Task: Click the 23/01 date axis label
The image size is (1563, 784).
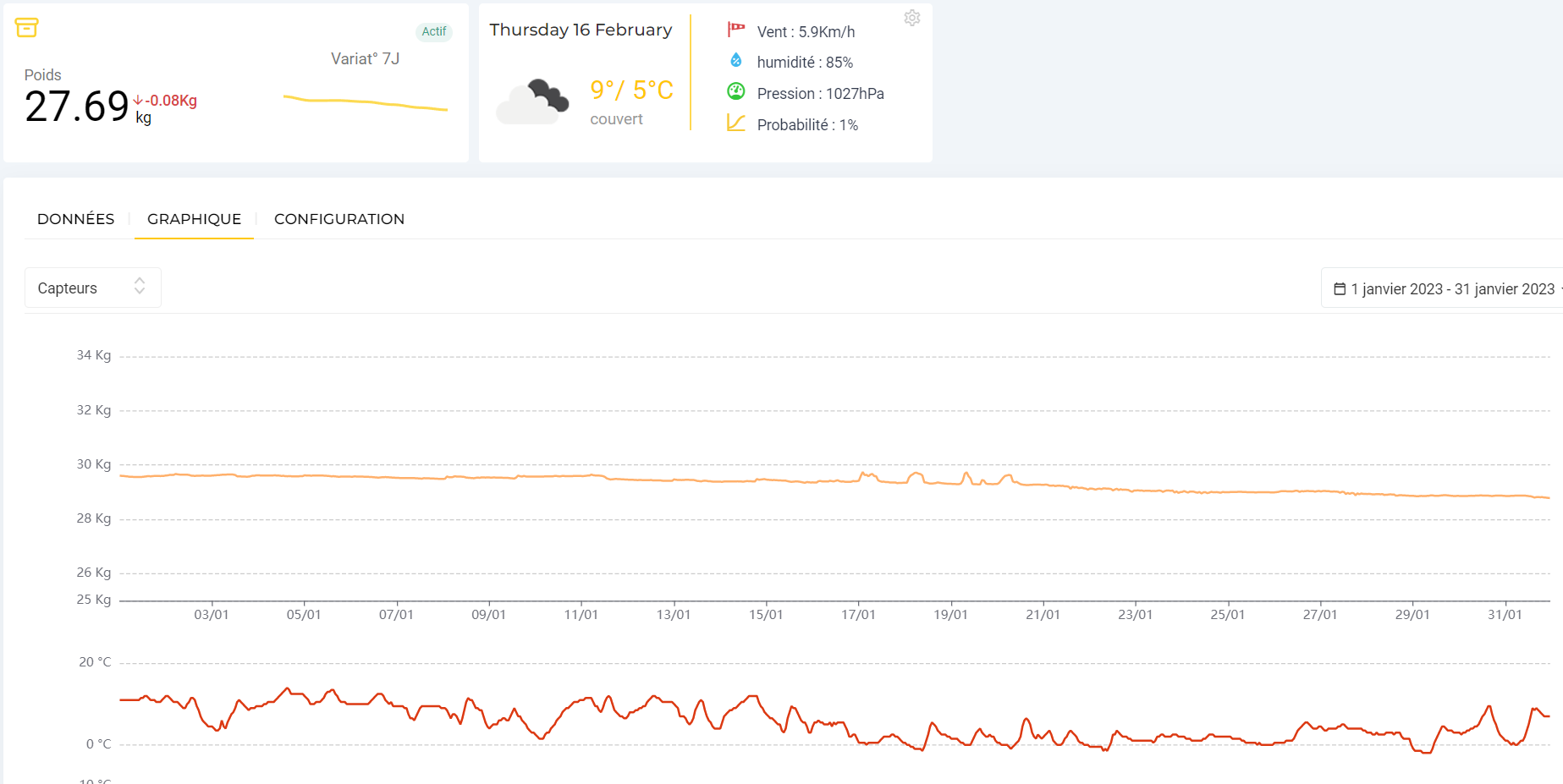Action: 1135,615
